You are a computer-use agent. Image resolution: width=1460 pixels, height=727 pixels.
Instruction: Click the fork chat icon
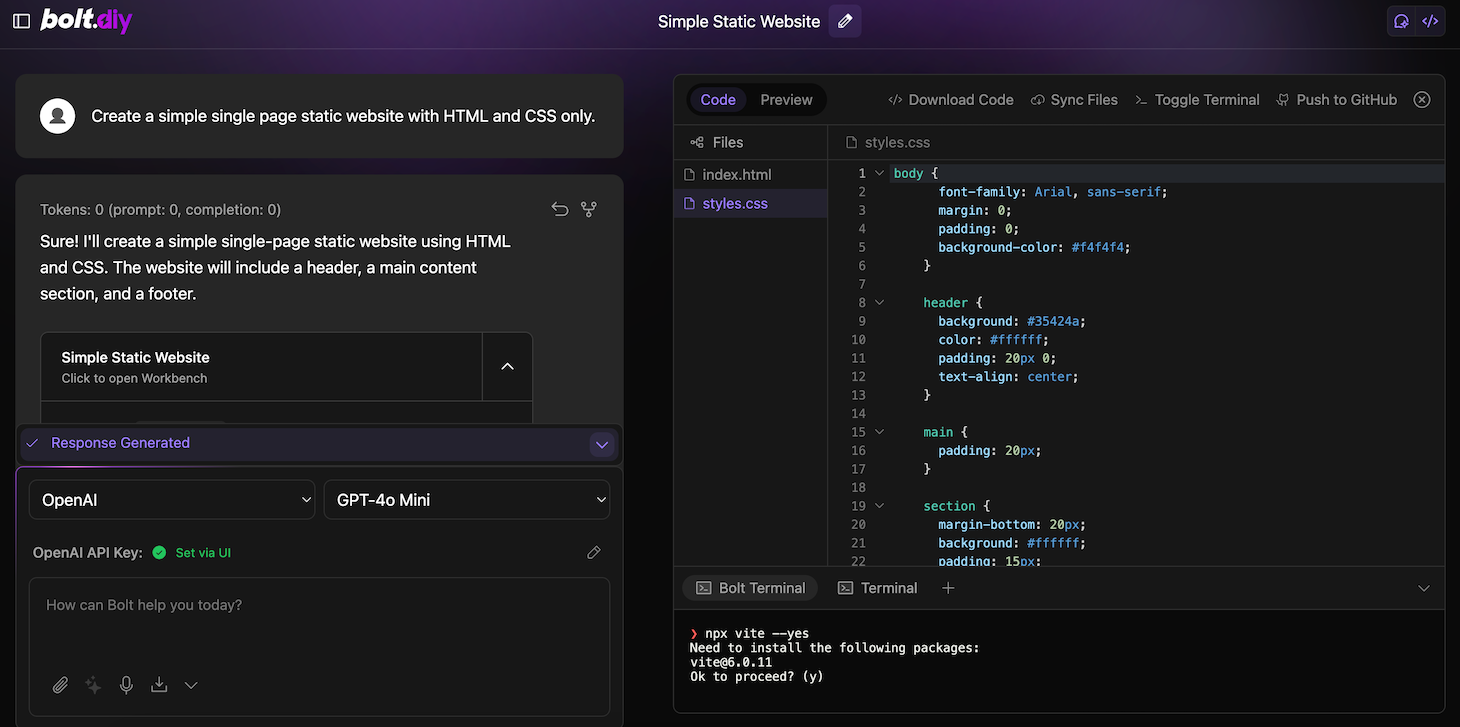589,209
